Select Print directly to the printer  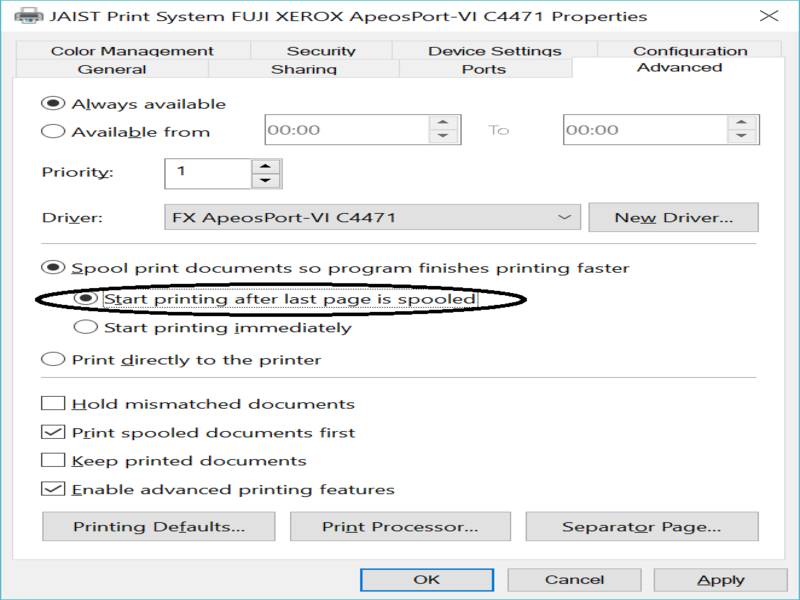tap(50, 359)
